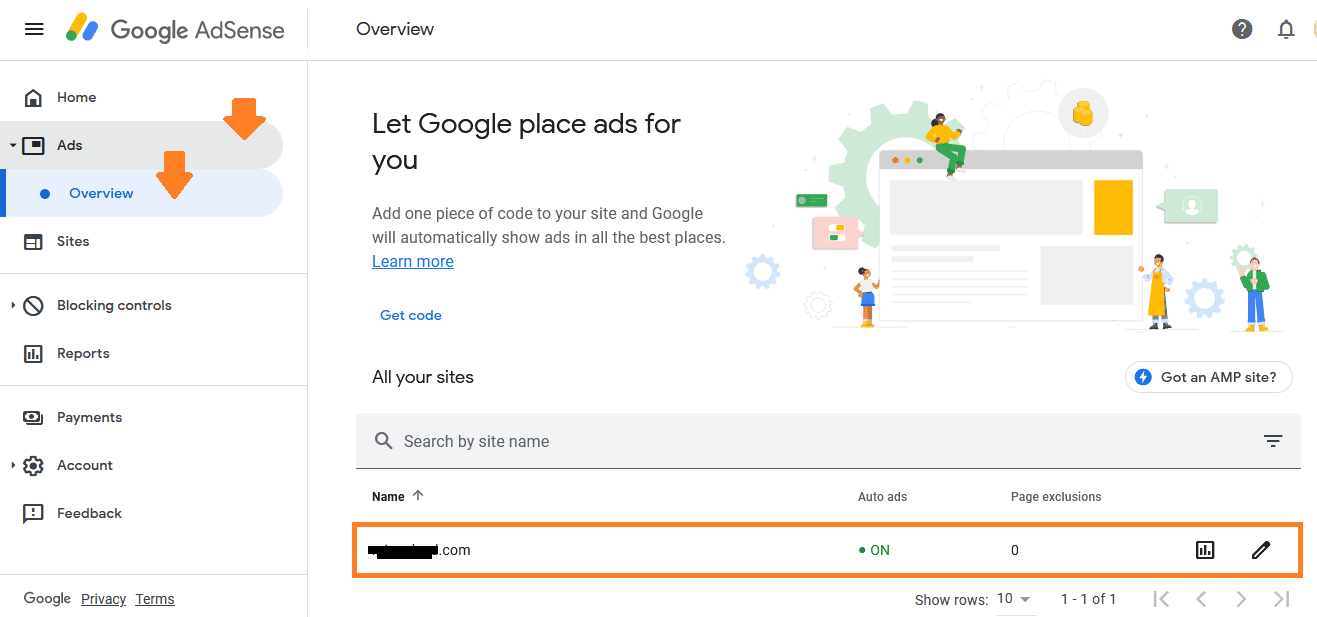This screenshot has height=617, width=1317.
Task: View the site's report chart icon
Action: [x=1205, y=549]
